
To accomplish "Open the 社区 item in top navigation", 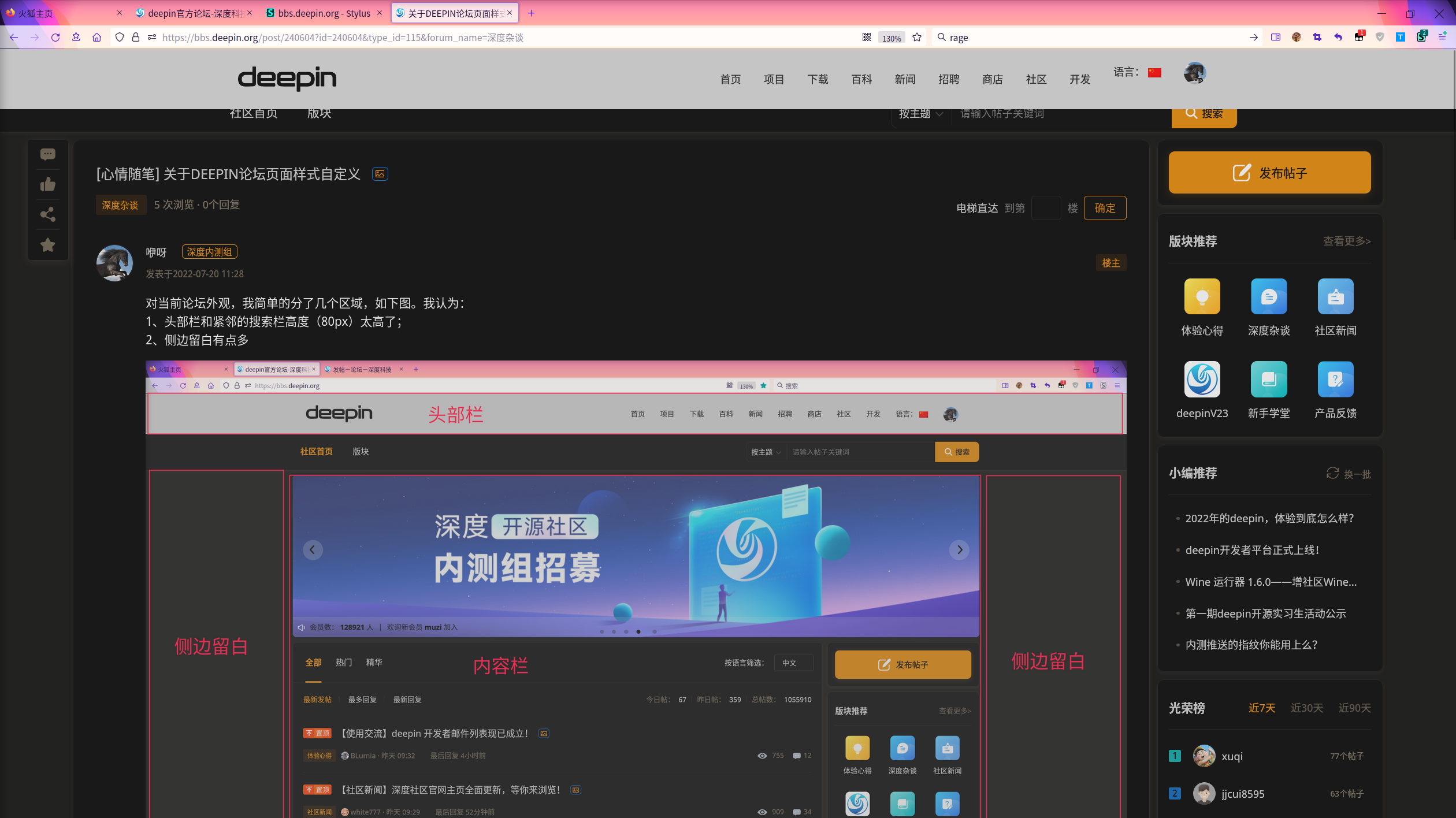I will point(1036,80).
